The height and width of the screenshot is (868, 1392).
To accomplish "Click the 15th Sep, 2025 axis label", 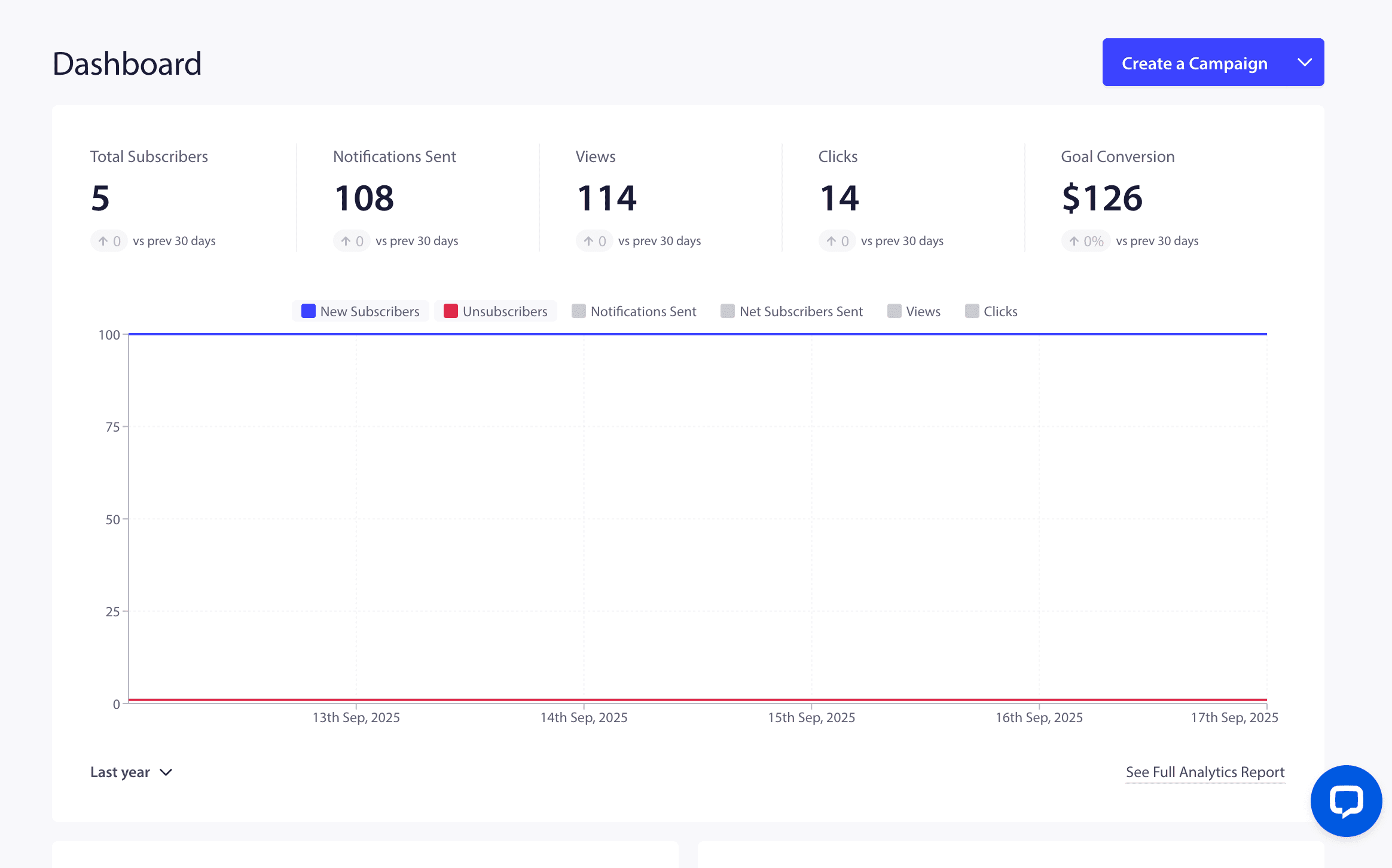I will point(811,717).
